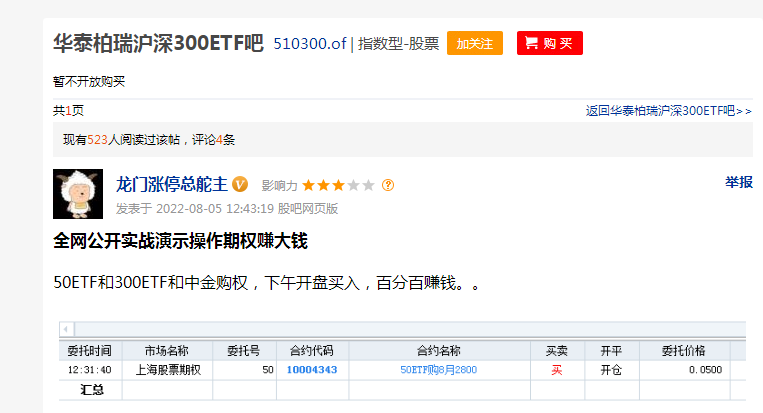Click the 华泰柏瑞沪深300ETF吧 forum title
Screen dimensions: 763x413
(x=158, y=43)
